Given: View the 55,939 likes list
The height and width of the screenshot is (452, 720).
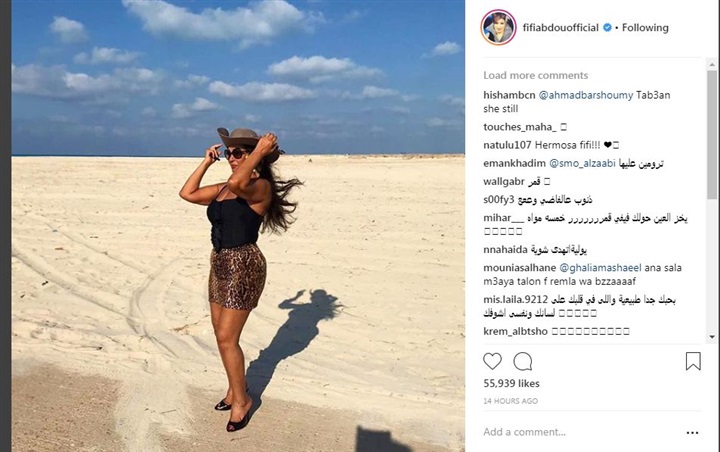Looking at the screenshot, I should tap(511, 384).
